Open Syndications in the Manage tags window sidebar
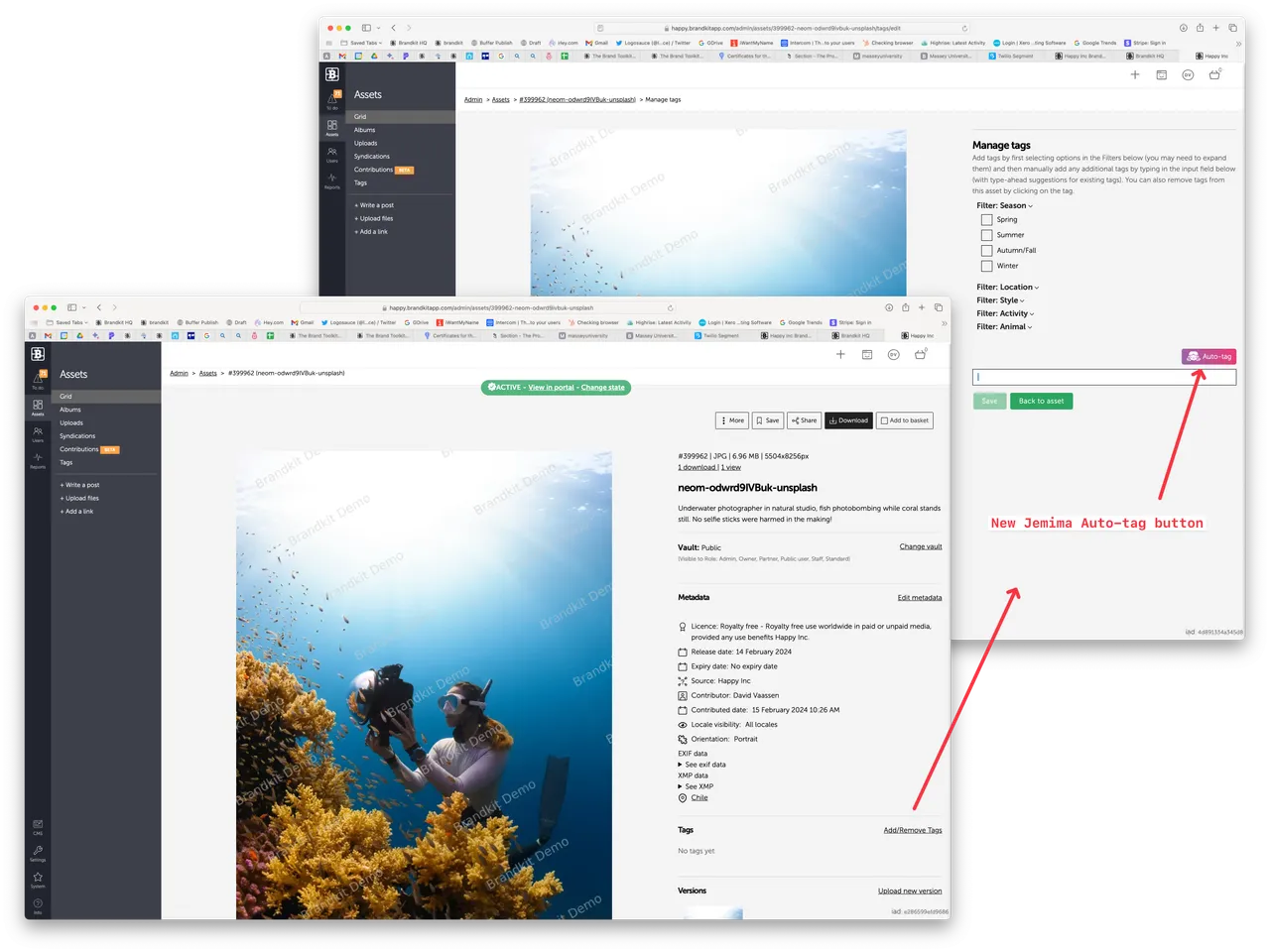1270x952 pixels. tap(372, 157)
